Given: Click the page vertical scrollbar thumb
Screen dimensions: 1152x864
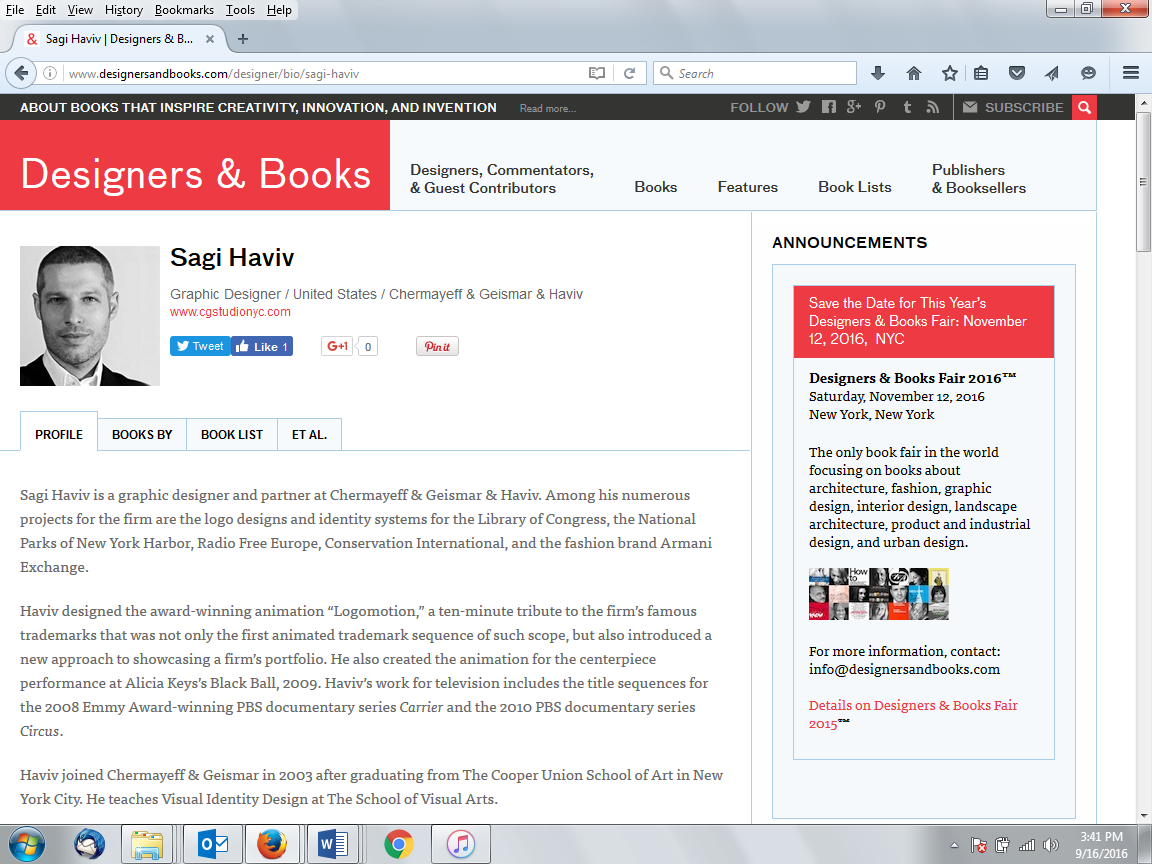Looking at the screenshot, I should [x=1143, y=181].
